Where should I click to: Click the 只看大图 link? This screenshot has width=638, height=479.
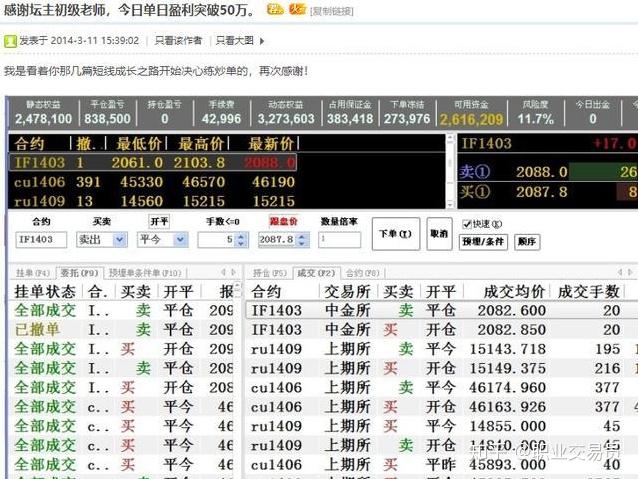pyautogui.click(x=235, y=41)
